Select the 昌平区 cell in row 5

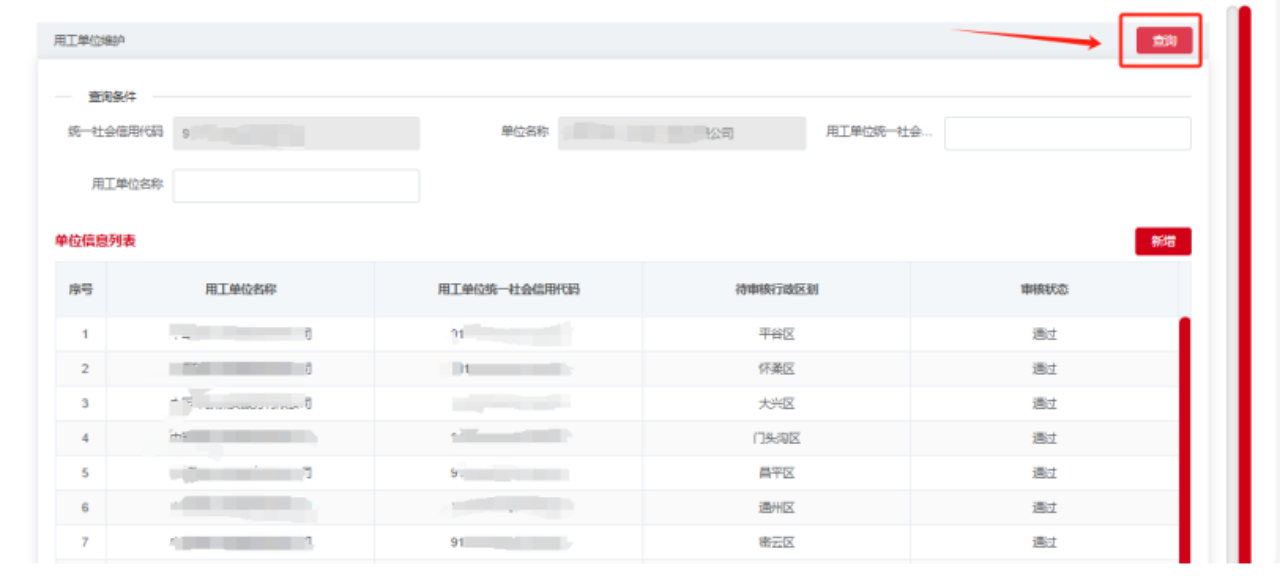[x=776, y=473]
